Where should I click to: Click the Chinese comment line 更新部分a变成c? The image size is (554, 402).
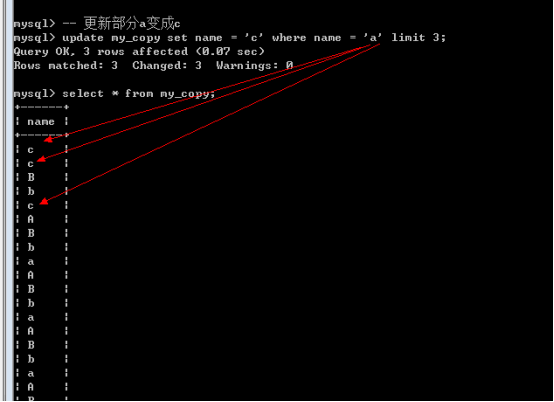tap(132, 23)
